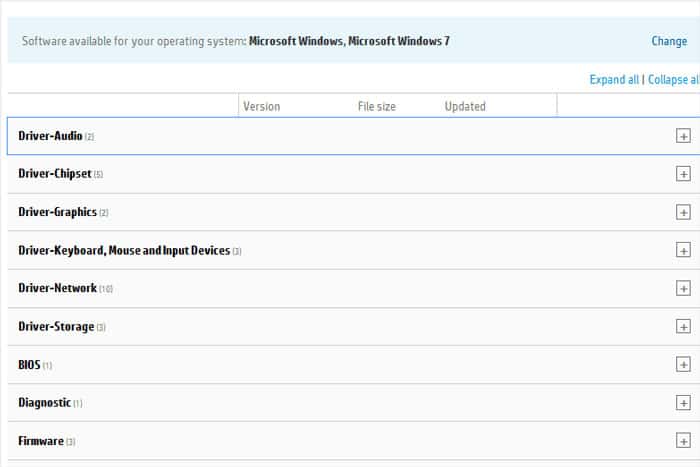Expand the Firmware plus icon

pos(683,441)
